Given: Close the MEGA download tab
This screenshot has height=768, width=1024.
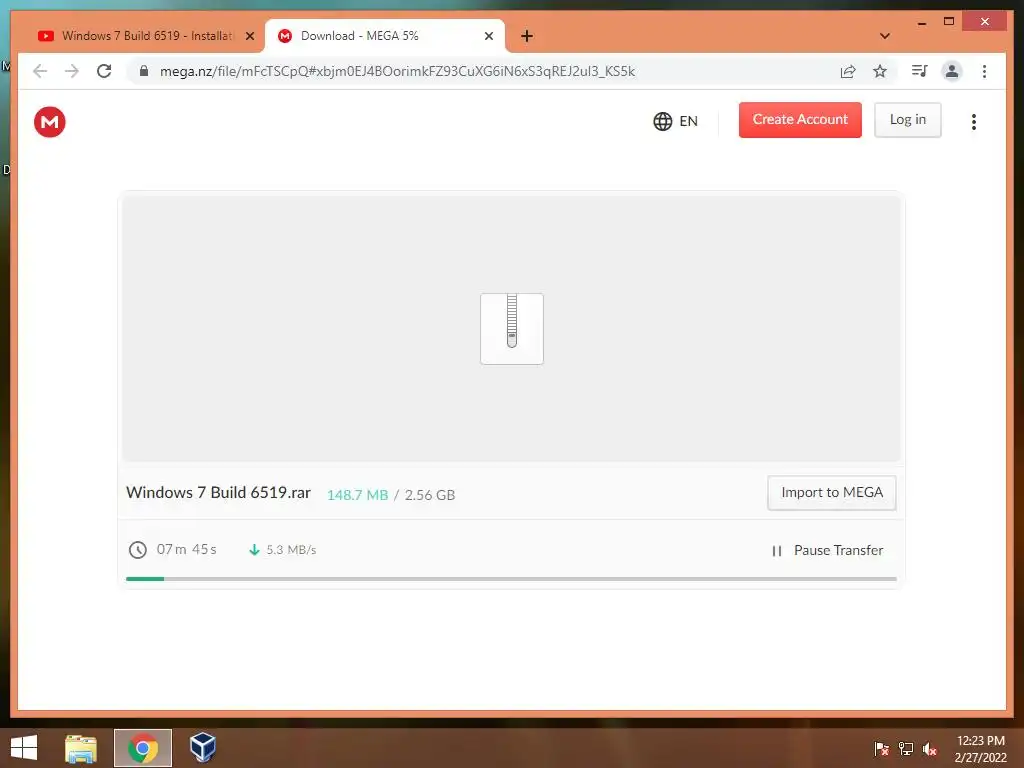Looking at the screenshot, I should (488, 36).
